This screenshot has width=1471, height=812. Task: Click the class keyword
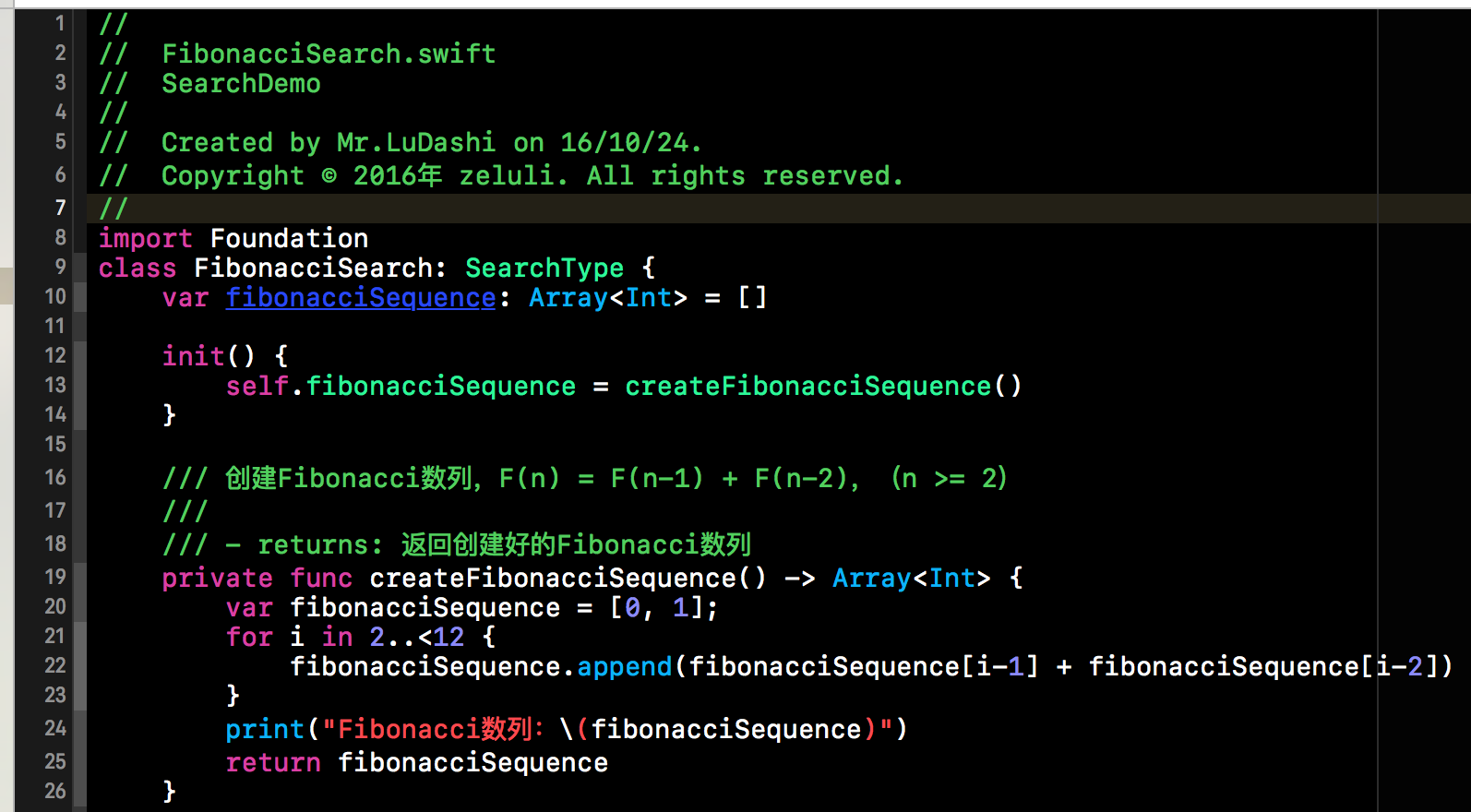click(x=137, y=269)
